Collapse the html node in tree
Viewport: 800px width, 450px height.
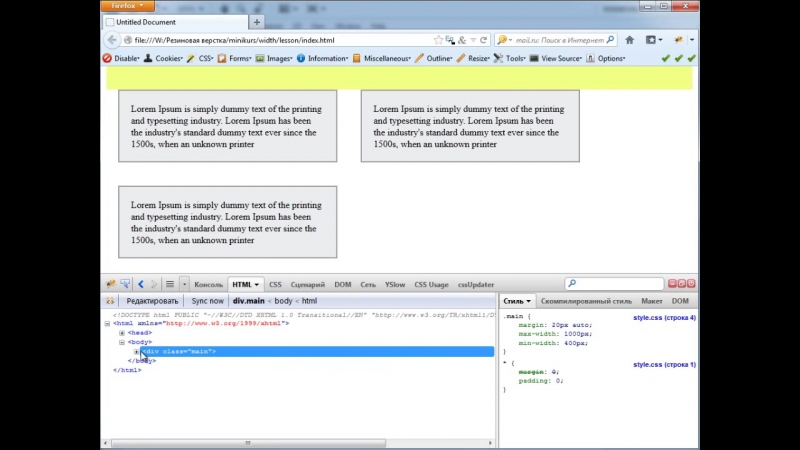(x=107, y=323)
